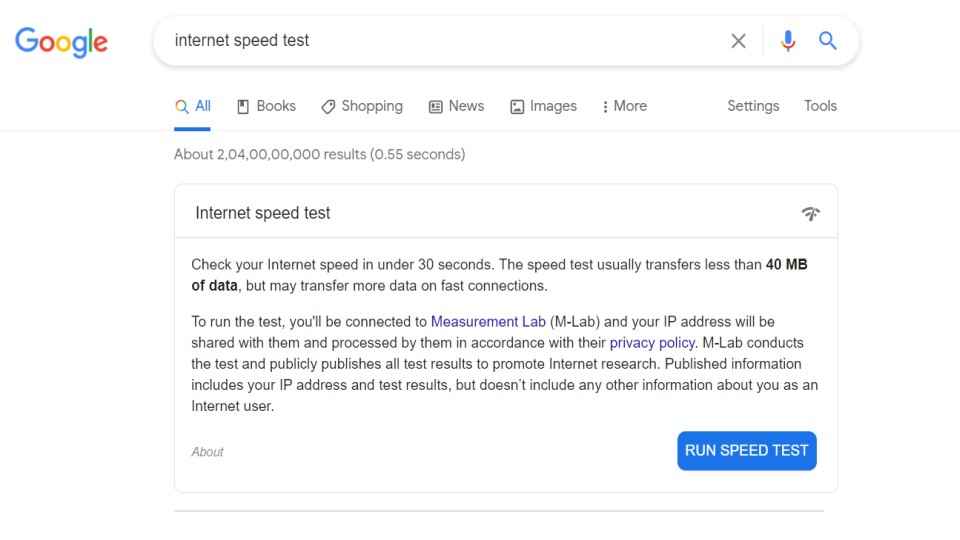The height and width of the screenshot is (540, 960).
Task: Click the tag icon beside Shopping
Action: (328, 107)
